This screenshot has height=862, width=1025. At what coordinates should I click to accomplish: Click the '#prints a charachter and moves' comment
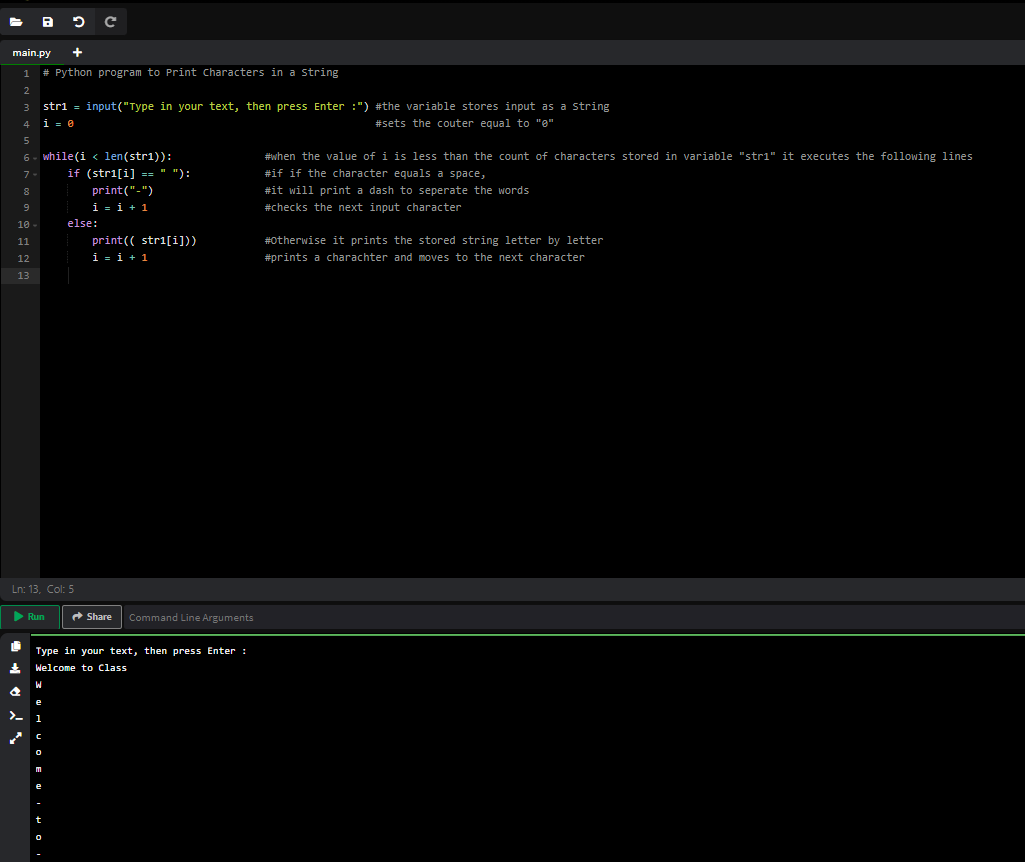click(425, 257)
